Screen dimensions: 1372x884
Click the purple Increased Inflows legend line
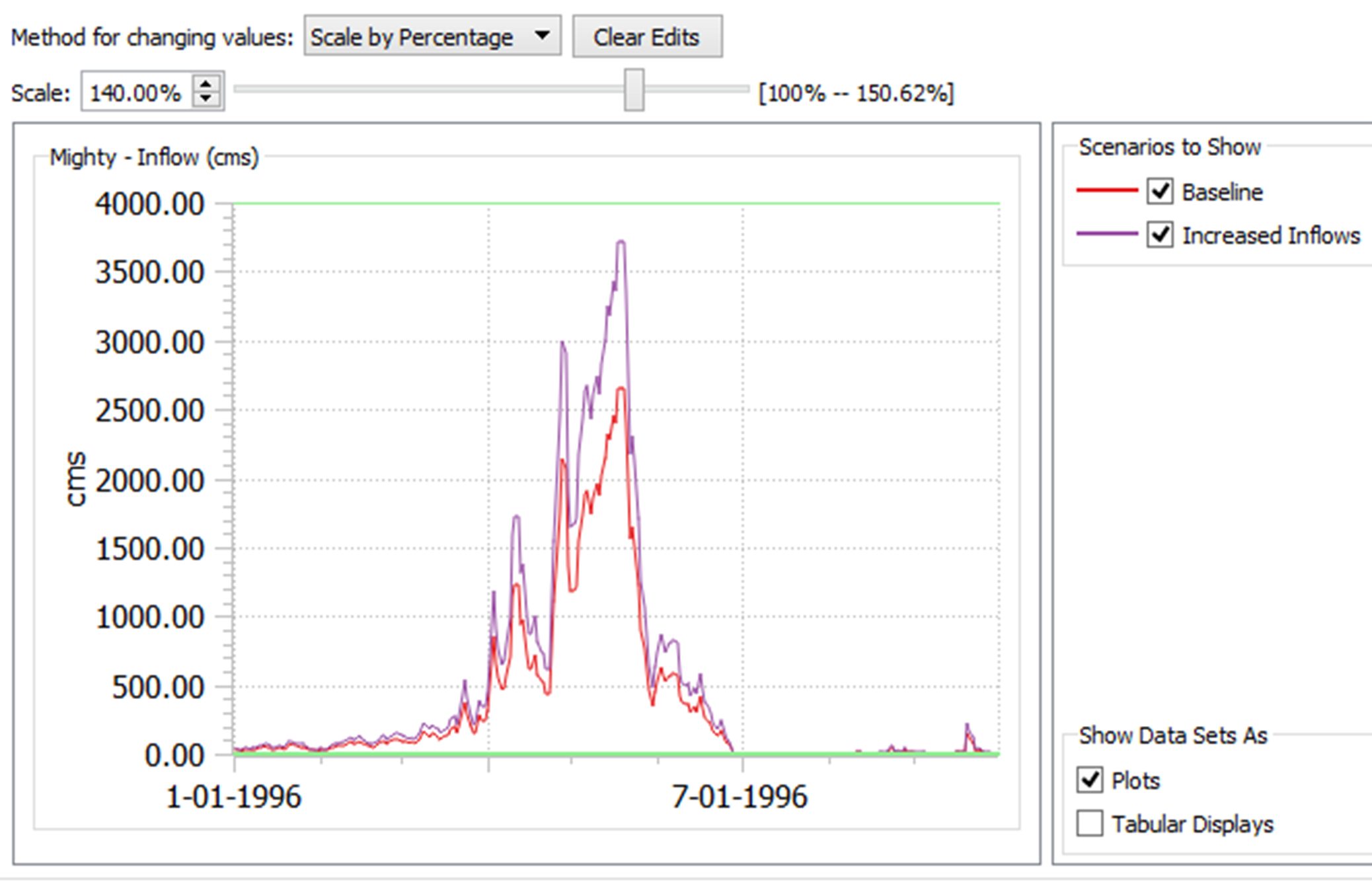click(1107, 234)
